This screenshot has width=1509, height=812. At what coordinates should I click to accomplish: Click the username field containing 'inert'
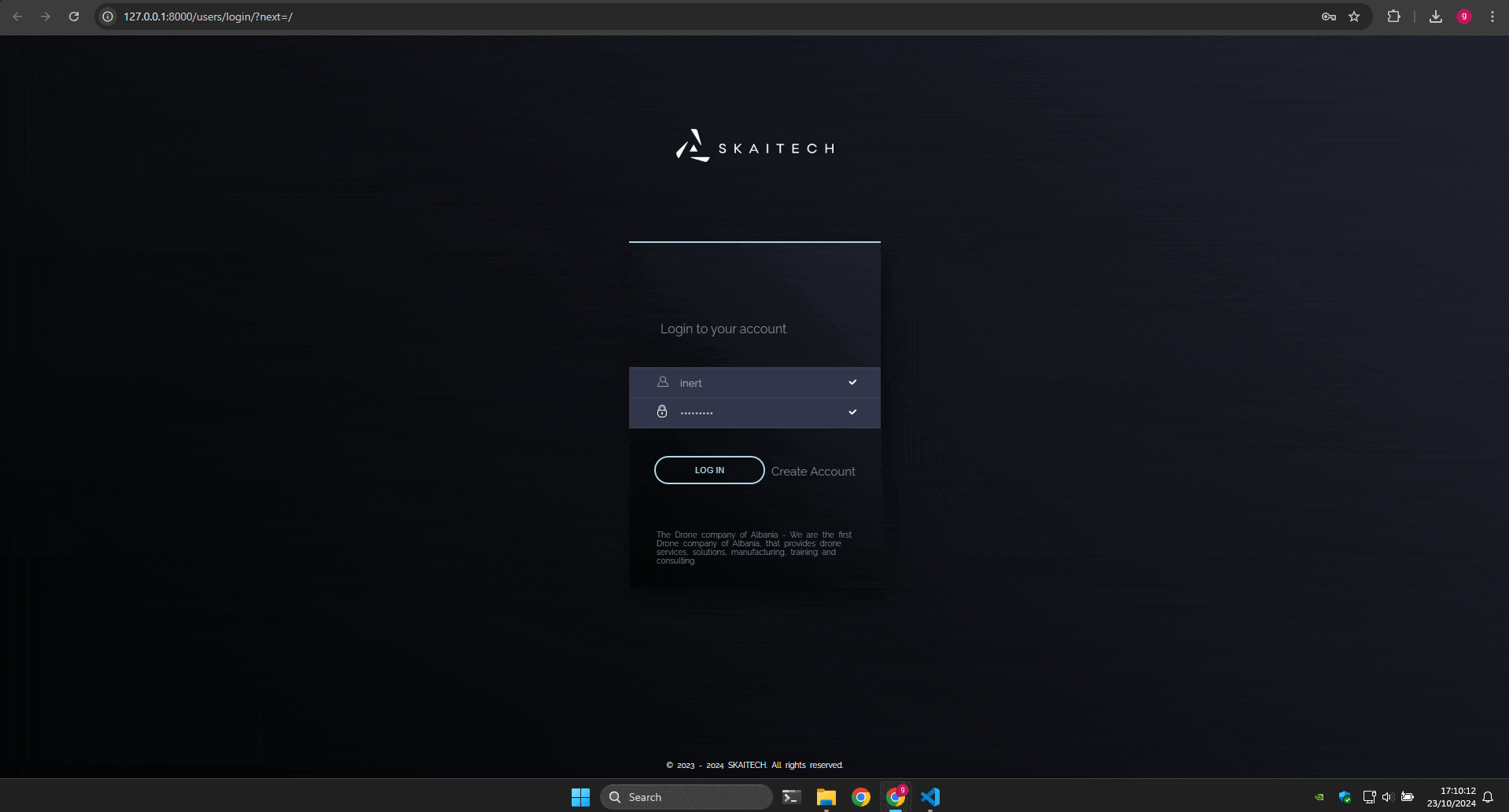[755, 383]
